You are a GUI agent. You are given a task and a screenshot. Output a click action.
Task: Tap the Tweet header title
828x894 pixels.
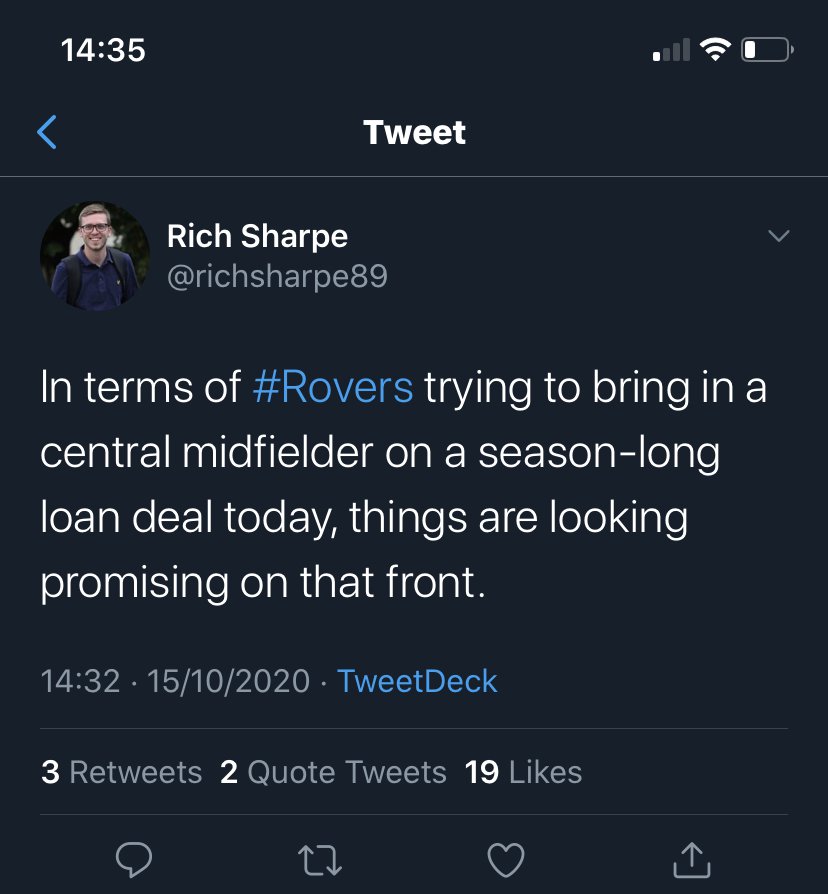click(x=414, y=132)
